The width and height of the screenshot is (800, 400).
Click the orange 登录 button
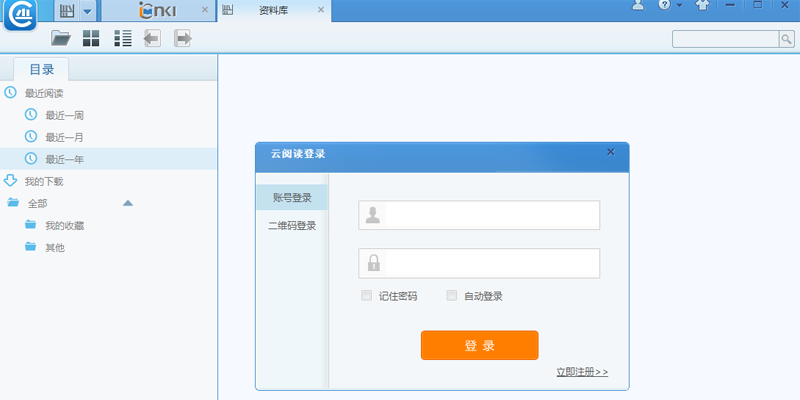tap(480, 345)
